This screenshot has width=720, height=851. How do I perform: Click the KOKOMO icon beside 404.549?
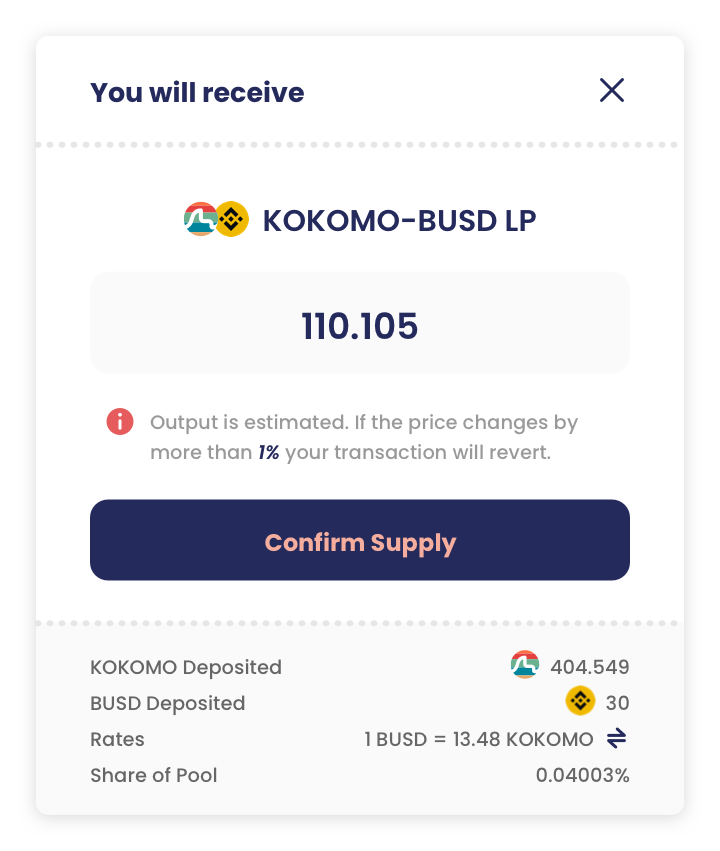coord(525,664)
